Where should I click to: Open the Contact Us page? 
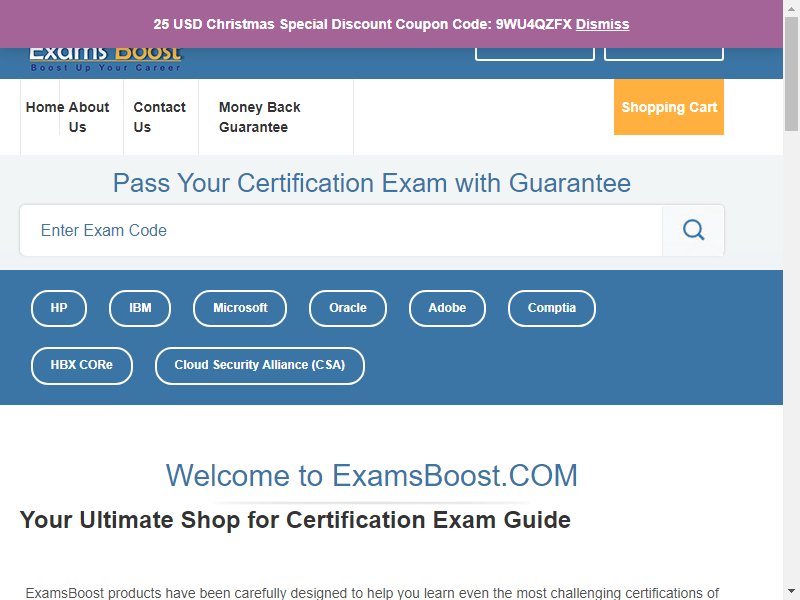pyautogui.click(x=160, y=117)
